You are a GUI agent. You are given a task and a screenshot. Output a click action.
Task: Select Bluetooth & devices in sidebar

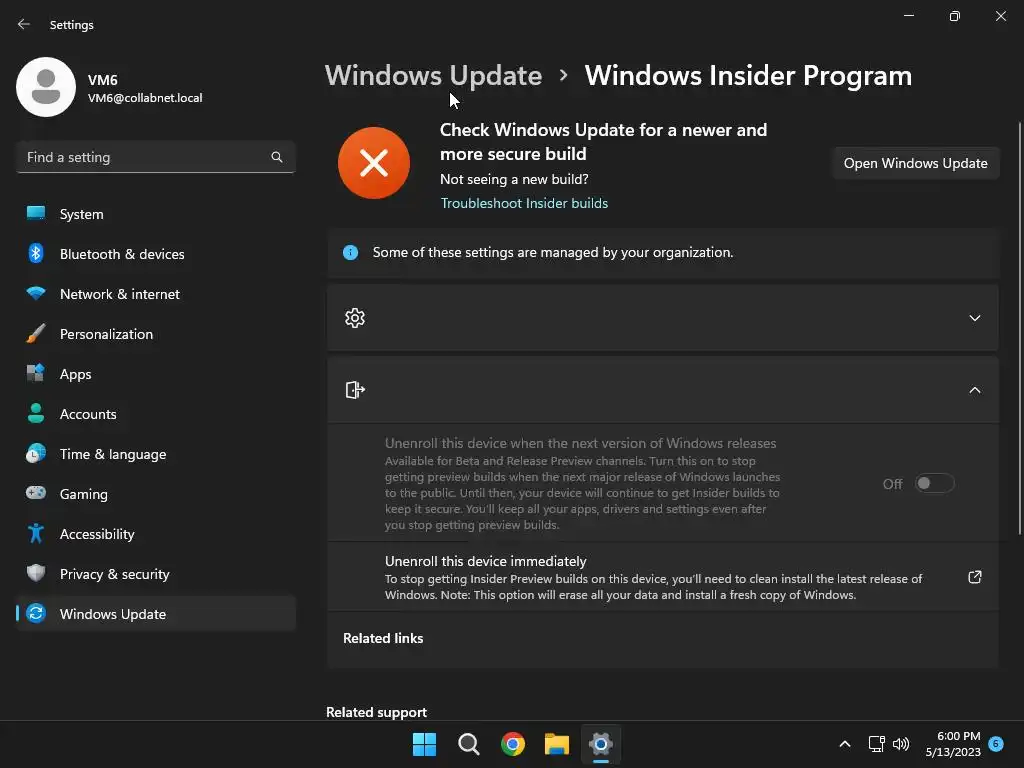pos(155,253)
